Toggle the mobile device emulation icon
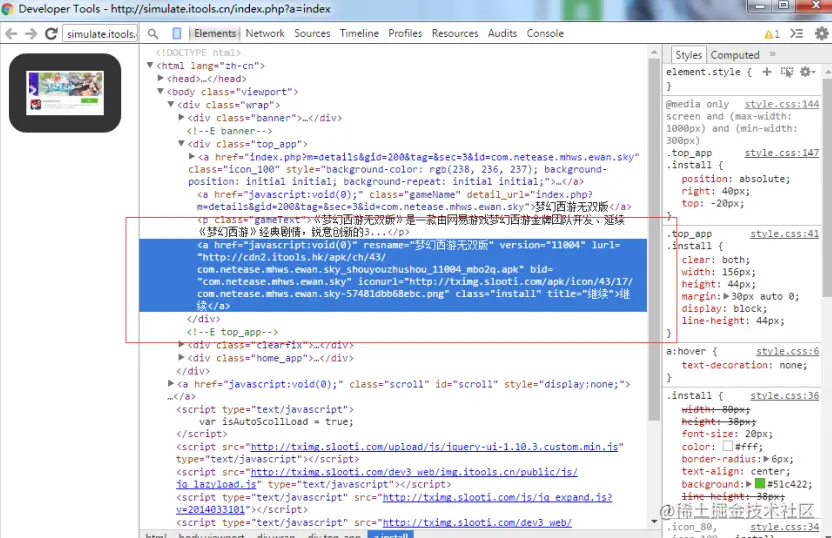Viewport: 832px width, 538px height. tap(177, 33)
